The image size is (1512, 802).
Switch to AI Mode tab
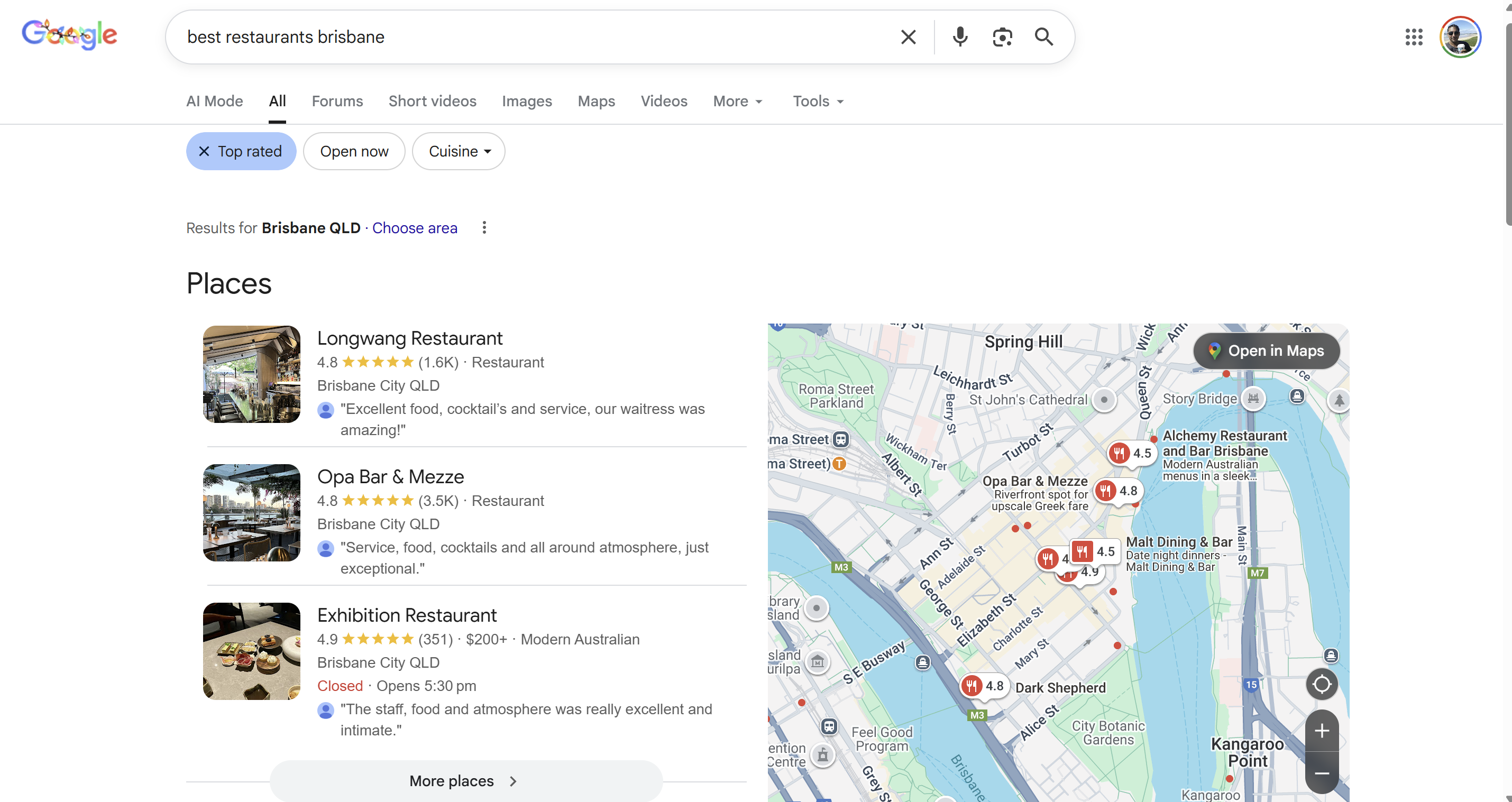(x=214, y=101)
